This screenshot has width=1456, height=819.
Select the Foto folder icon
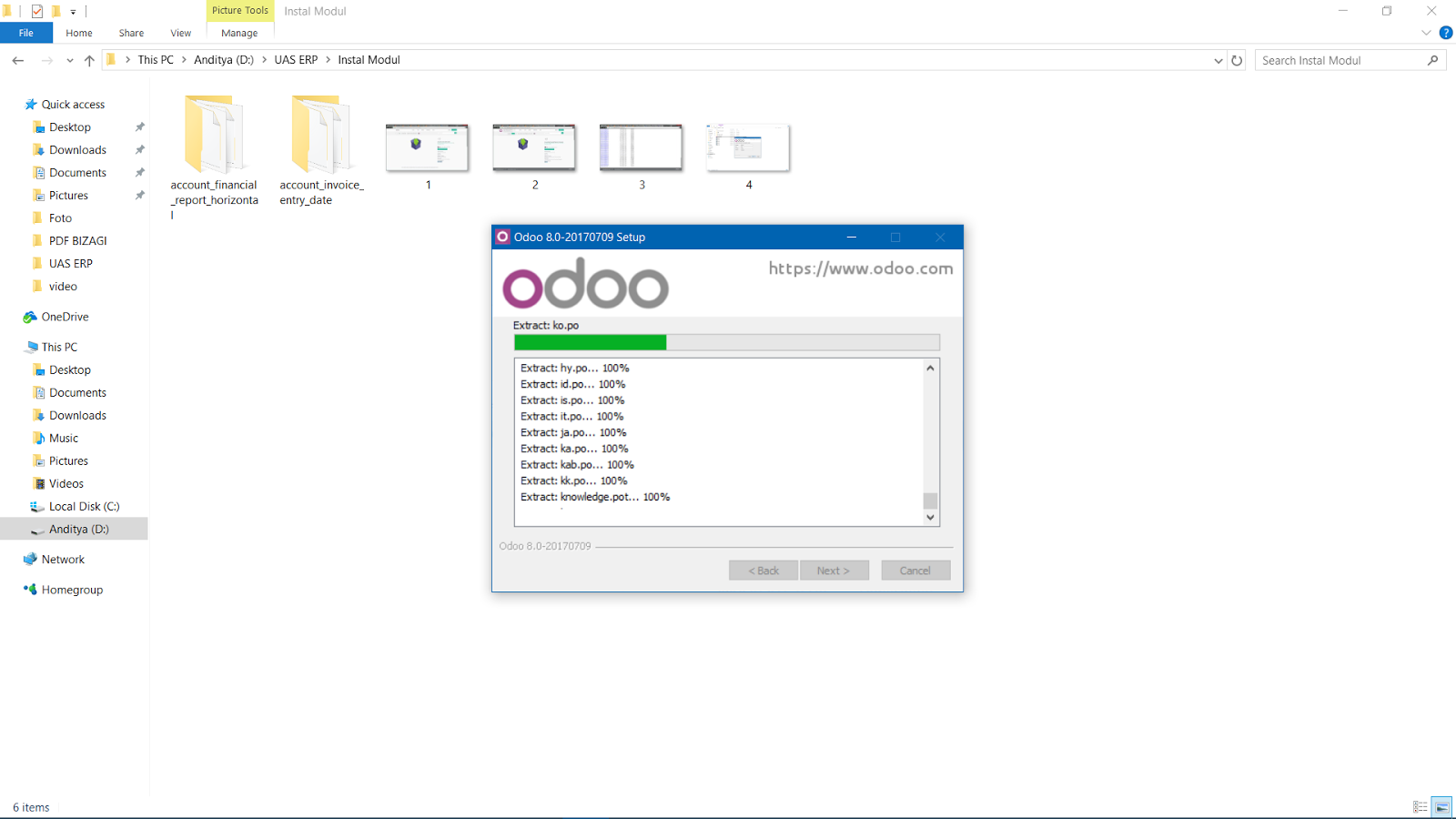[38, 218]
